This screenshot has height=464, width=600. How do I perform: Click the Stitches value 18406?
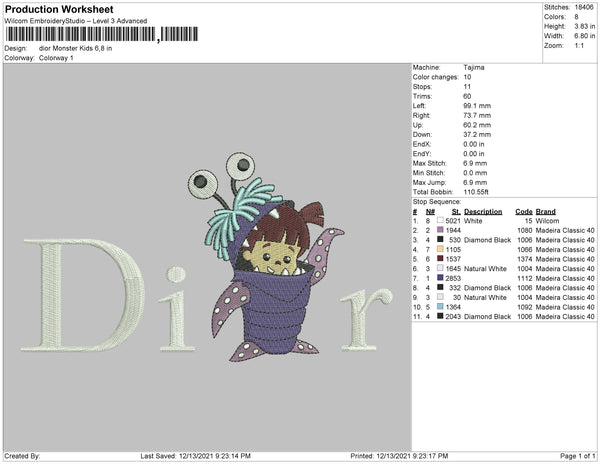coord(584,7)
